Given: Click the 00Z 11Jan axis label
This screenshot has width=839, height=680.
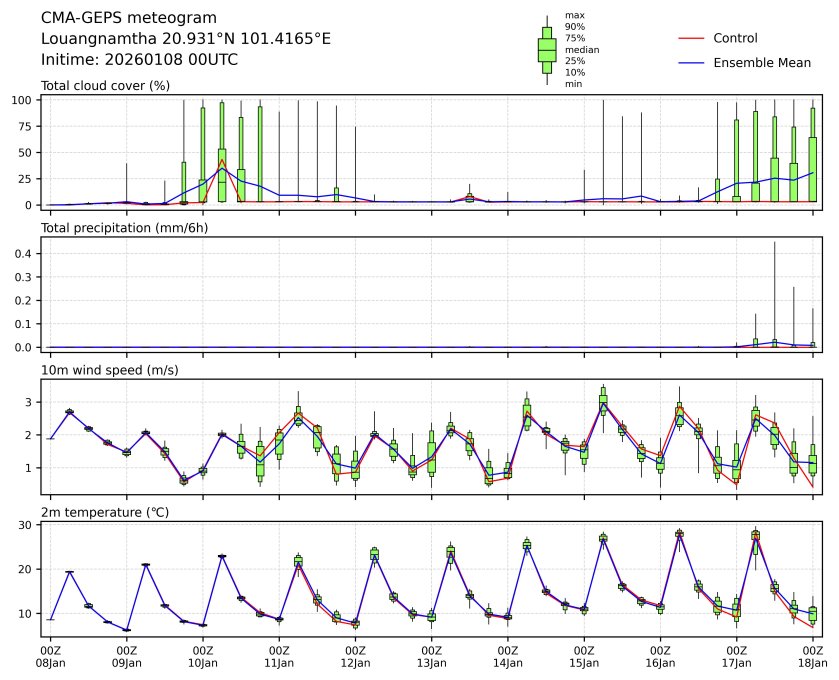Looking at the screenshot, I should tap(279, 657).
